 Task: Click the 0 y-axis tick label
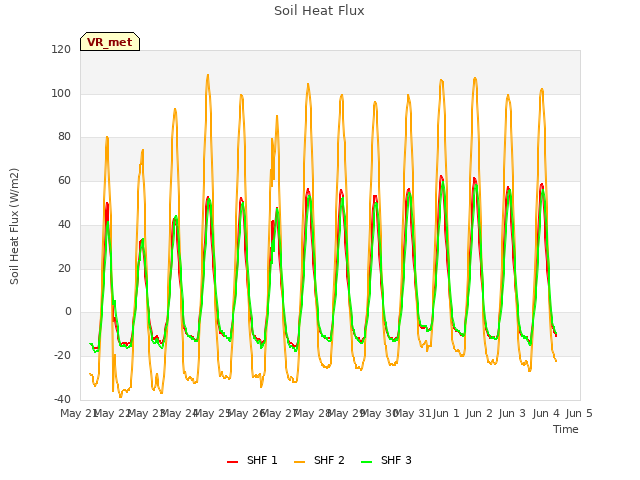click(68, 312)
